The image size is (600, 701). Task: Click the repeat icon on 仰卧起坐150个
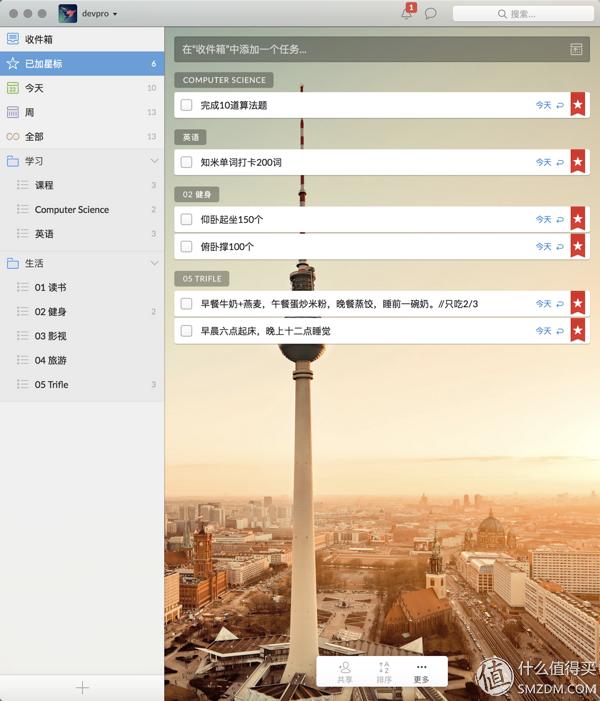[x=560, y=220]
